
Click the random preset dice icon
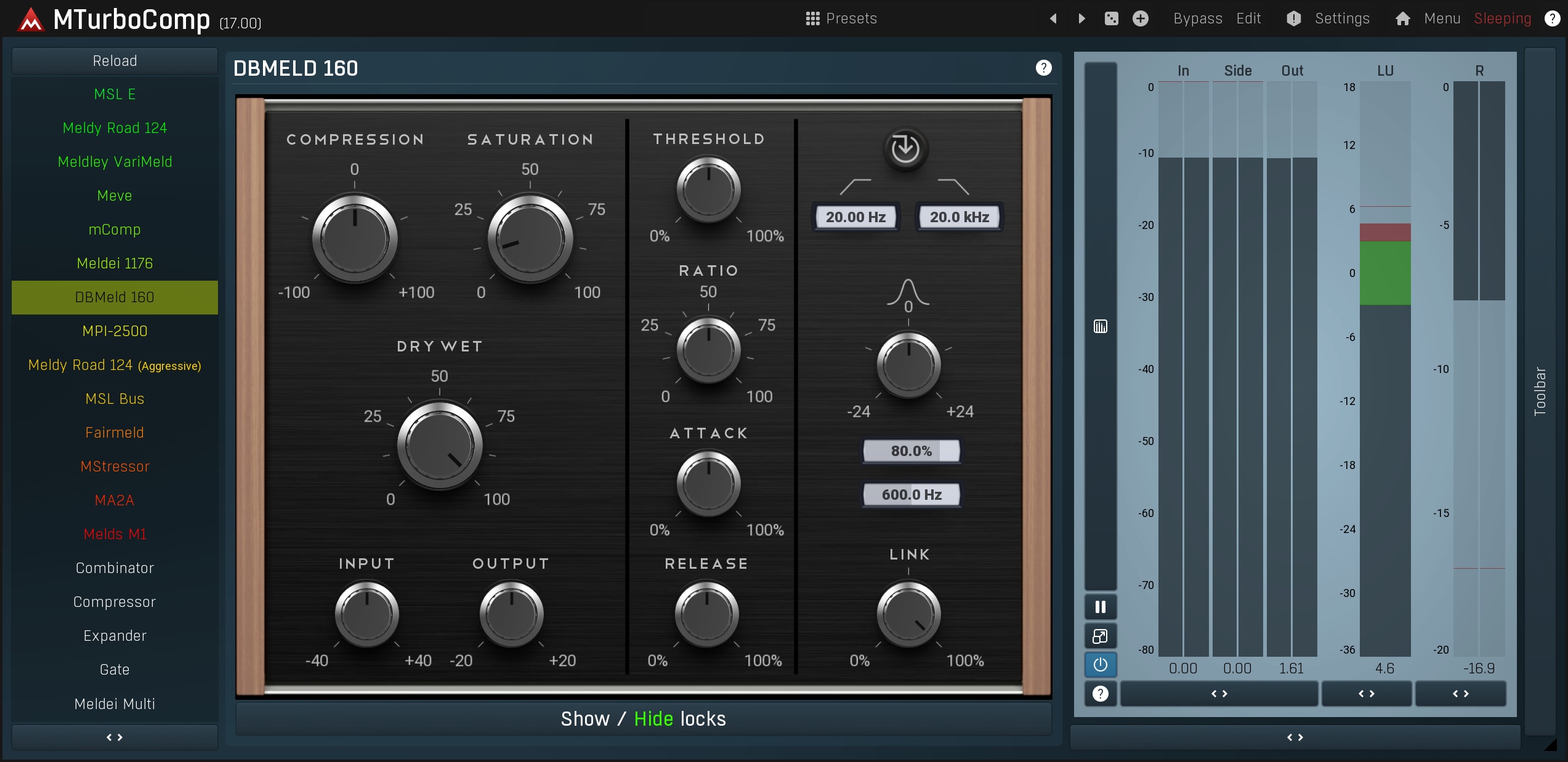coord(1112,18)
